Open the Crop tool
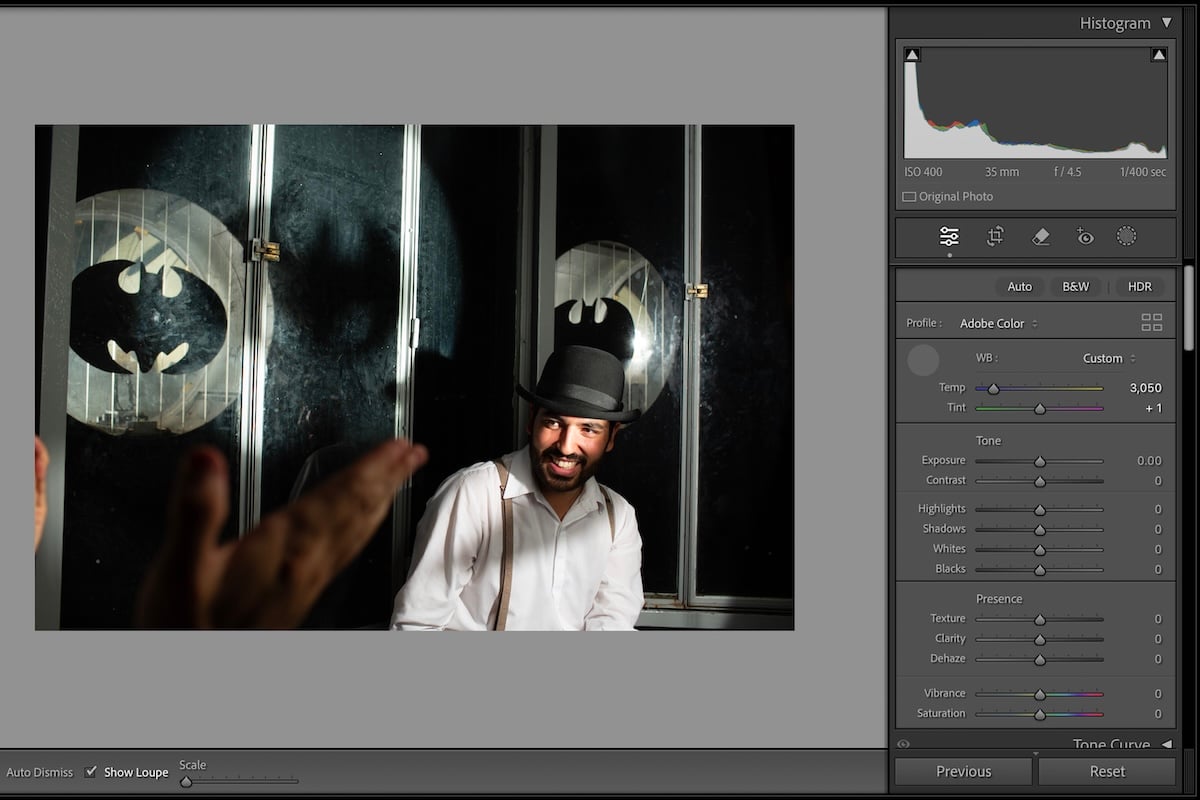 (995, 237)
